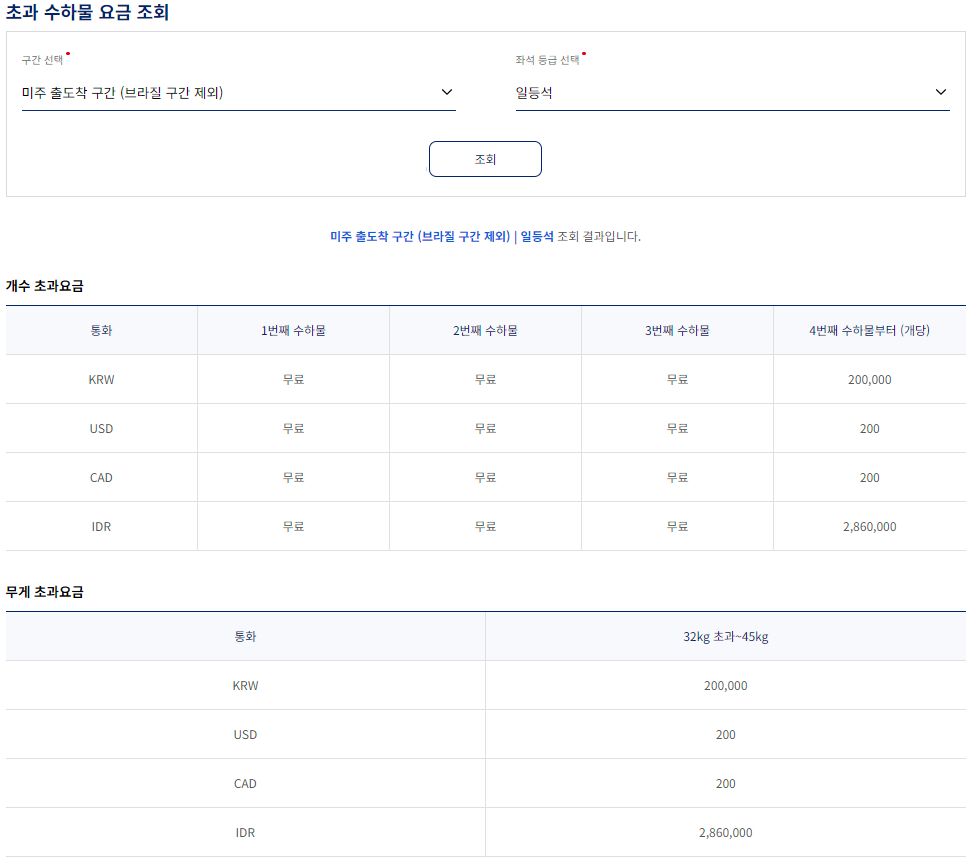Click the 통화 column header
The height and width of the screenshot is (867, 972).
(x=101, y=330)
